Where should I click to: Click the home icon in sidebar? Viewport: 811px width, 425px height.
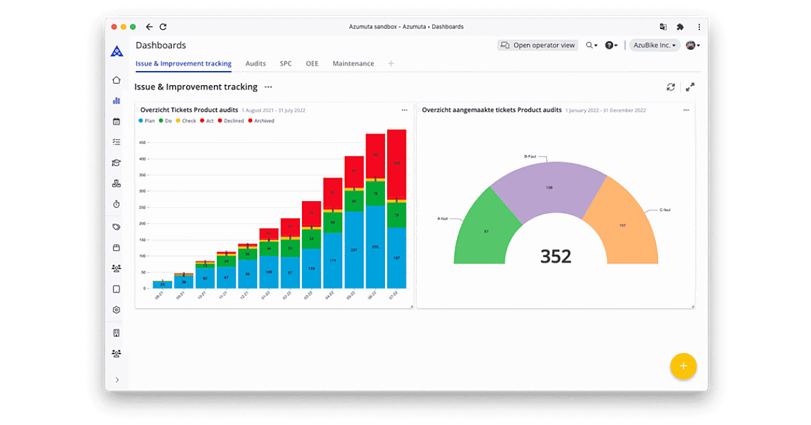tap(117, 80)
